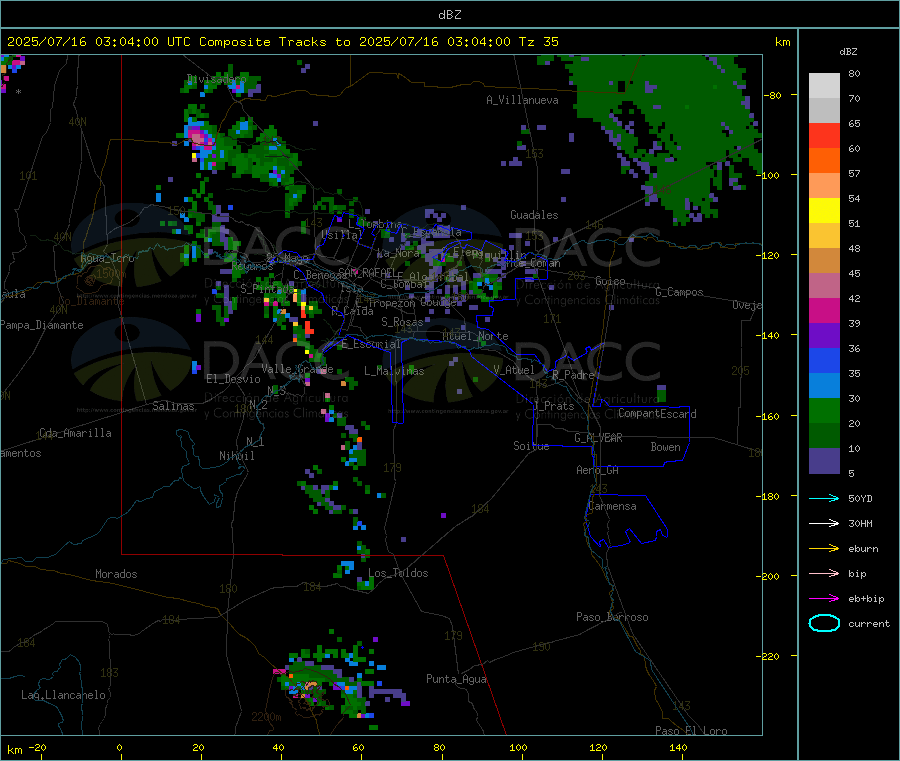Image resolution: width=900 pixels, height=761 pixels.
Task: Click the L_Malvinas map label
Action: (394, 371)
